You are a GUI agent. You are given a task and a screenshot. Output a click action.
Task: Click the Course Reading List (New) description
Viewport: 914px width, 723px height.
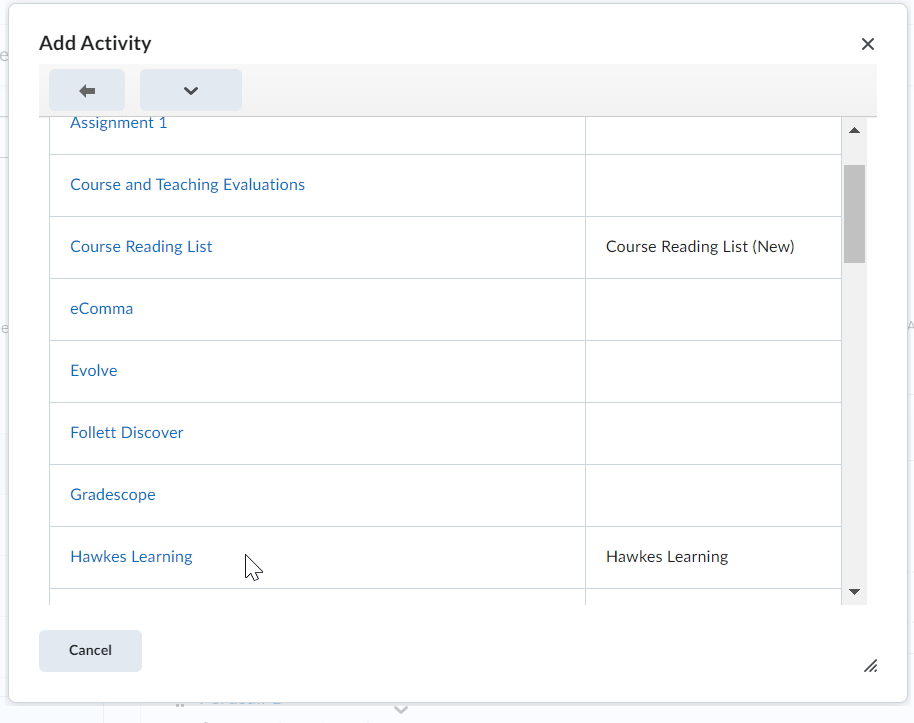pyautogui.click(x=700, y=247)
